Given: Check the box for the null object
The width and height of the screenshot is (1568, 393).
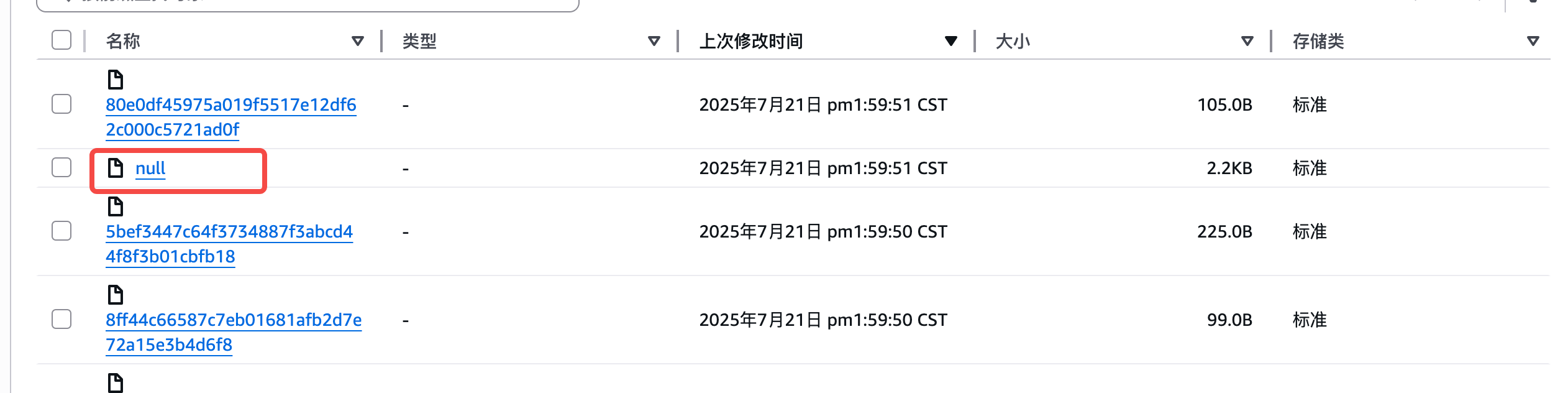Looking at the screenshot, I should pyautogui.click(x=62, y=168).
